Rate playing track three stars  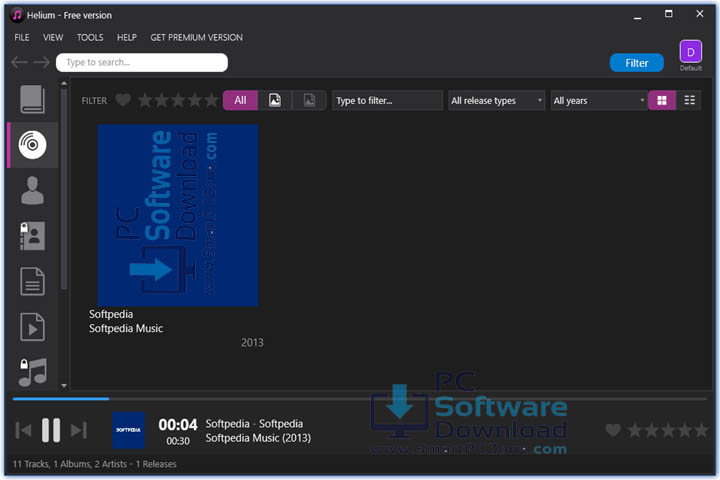668,430
